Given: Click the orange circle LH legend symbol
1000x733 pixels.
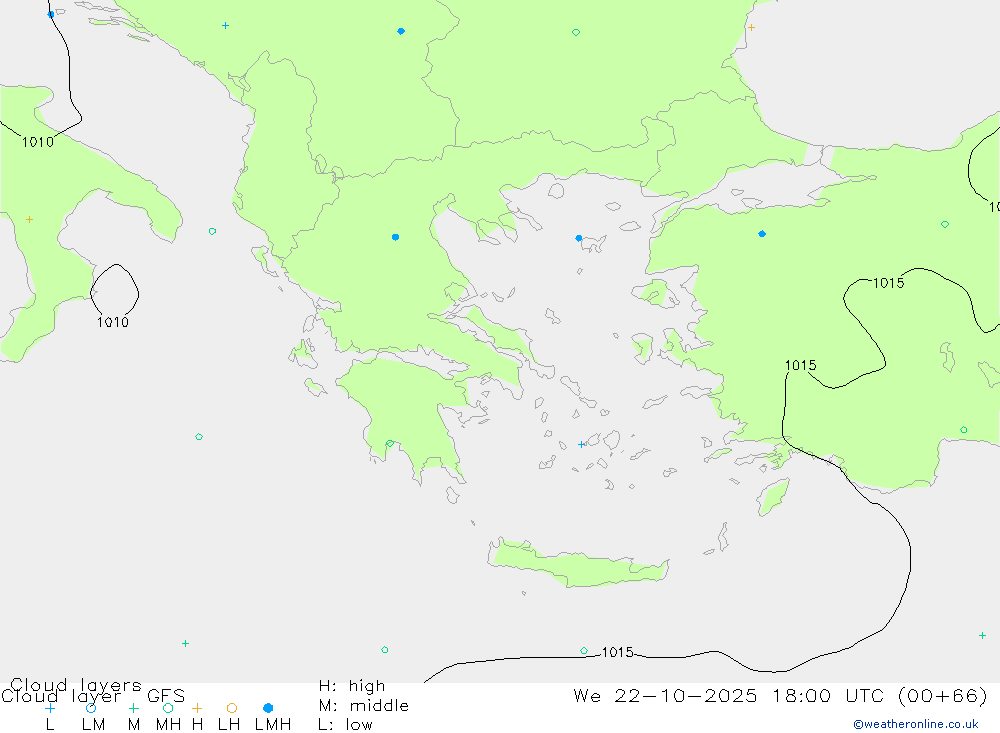Looking at the screenshot, I should pos(232,708).
